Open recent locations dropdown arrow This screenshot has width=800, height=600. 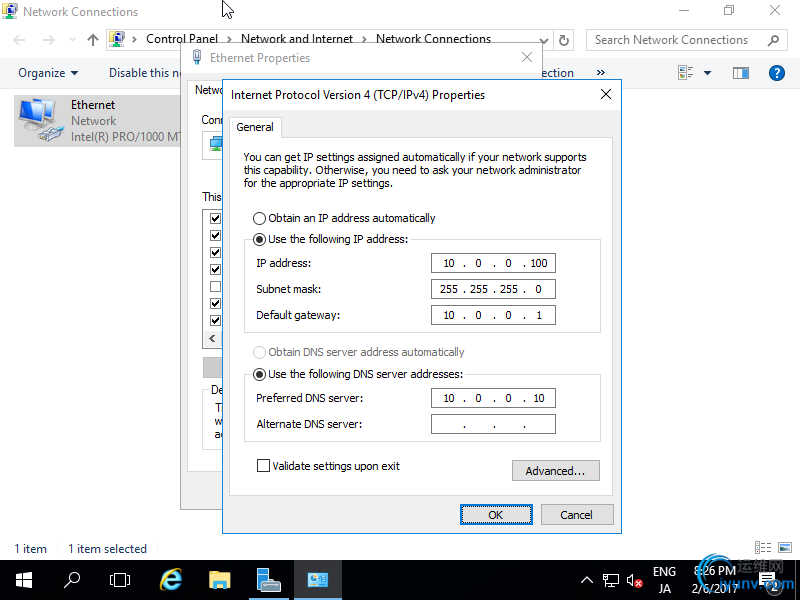[x=72, y=40]
